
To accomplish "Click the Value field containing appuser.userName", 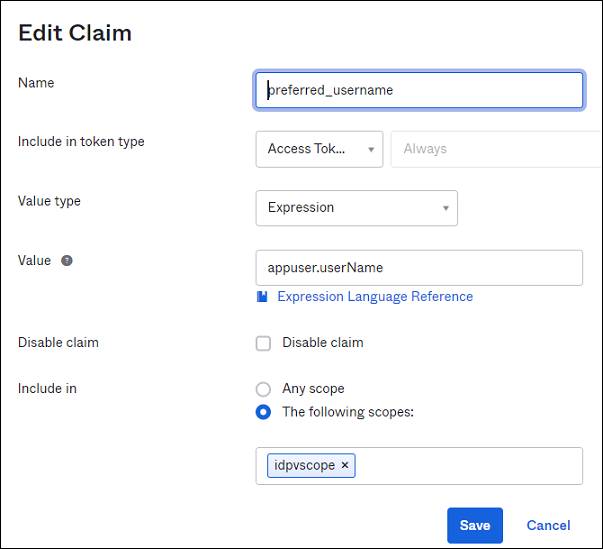I will (419, 268).
